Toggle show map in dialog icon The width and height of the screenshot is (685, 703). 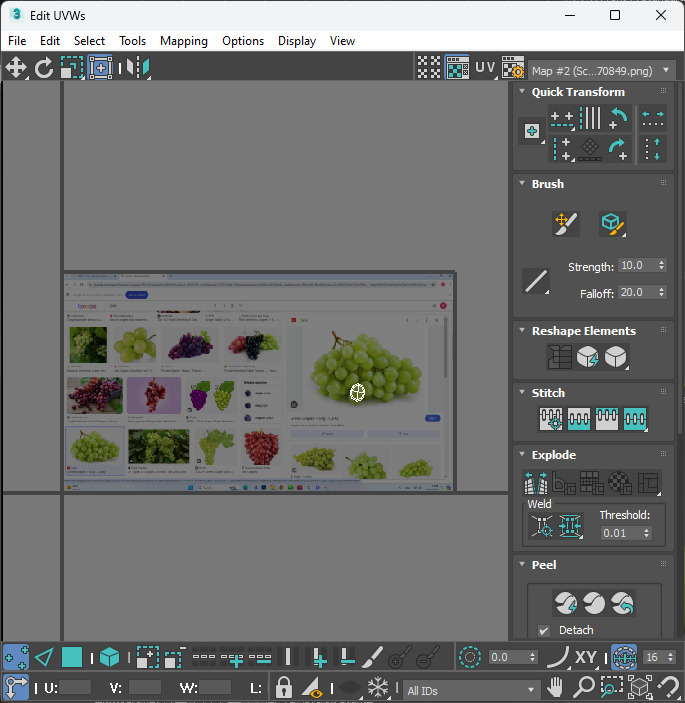(x=457, y=67)
